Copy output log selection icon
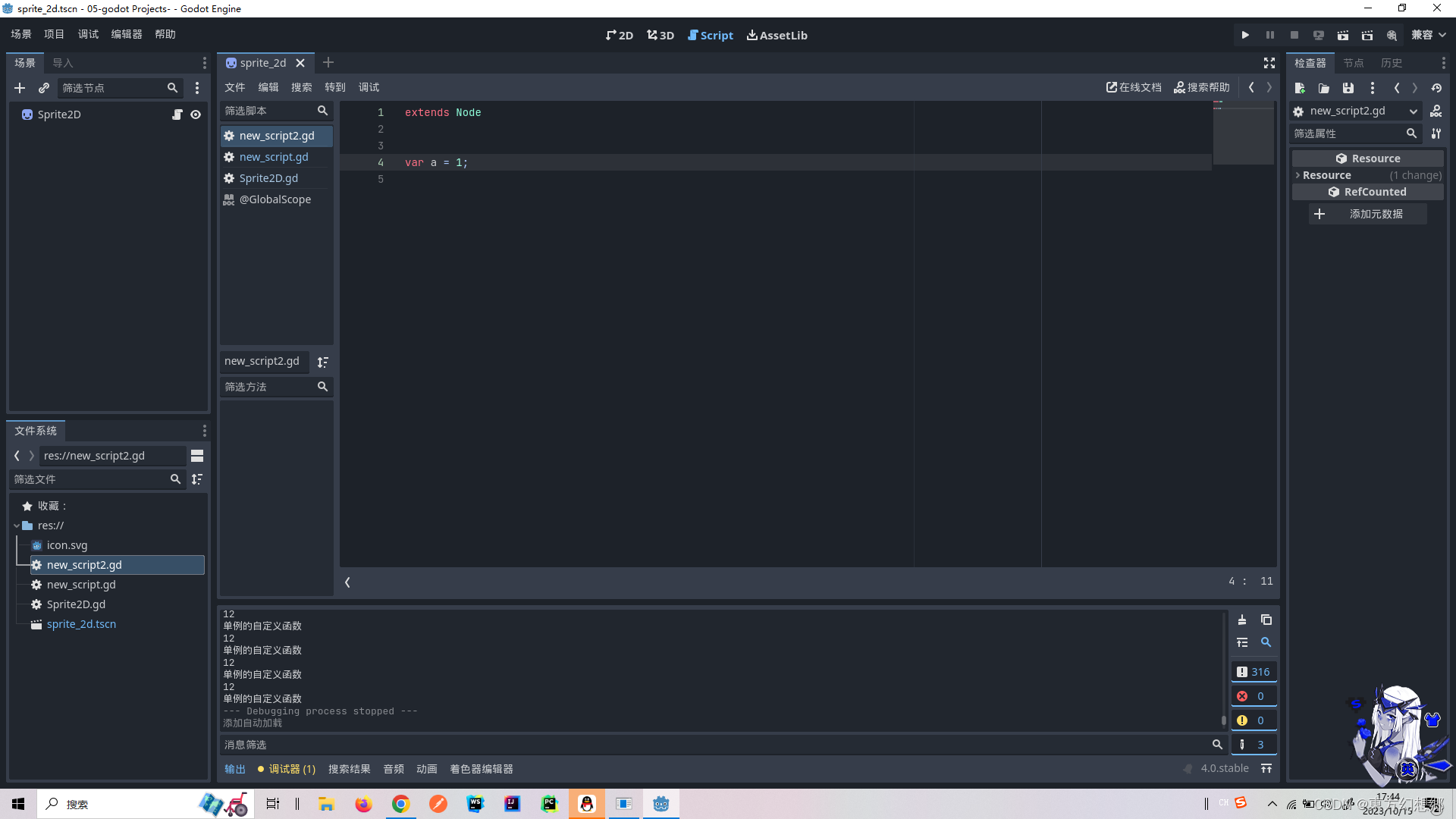 pyautogui.click(x=1266, y=620)
